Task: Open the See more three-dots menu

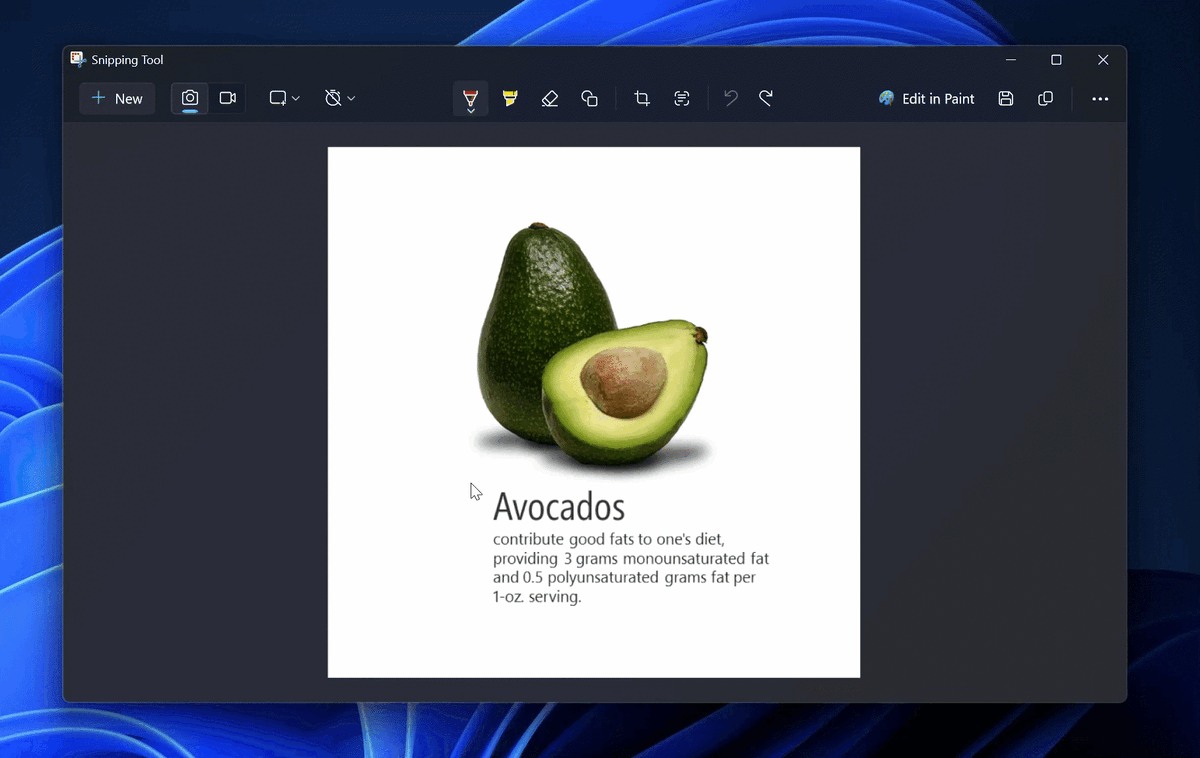Action: click(1100, 98)
